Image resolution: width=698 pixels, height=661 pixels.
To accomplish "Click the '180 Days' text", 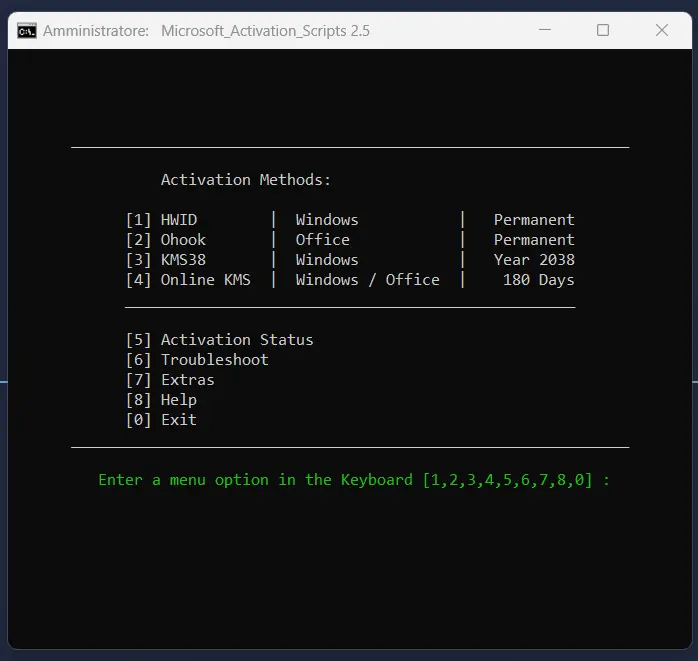I will tap(539, 280).
